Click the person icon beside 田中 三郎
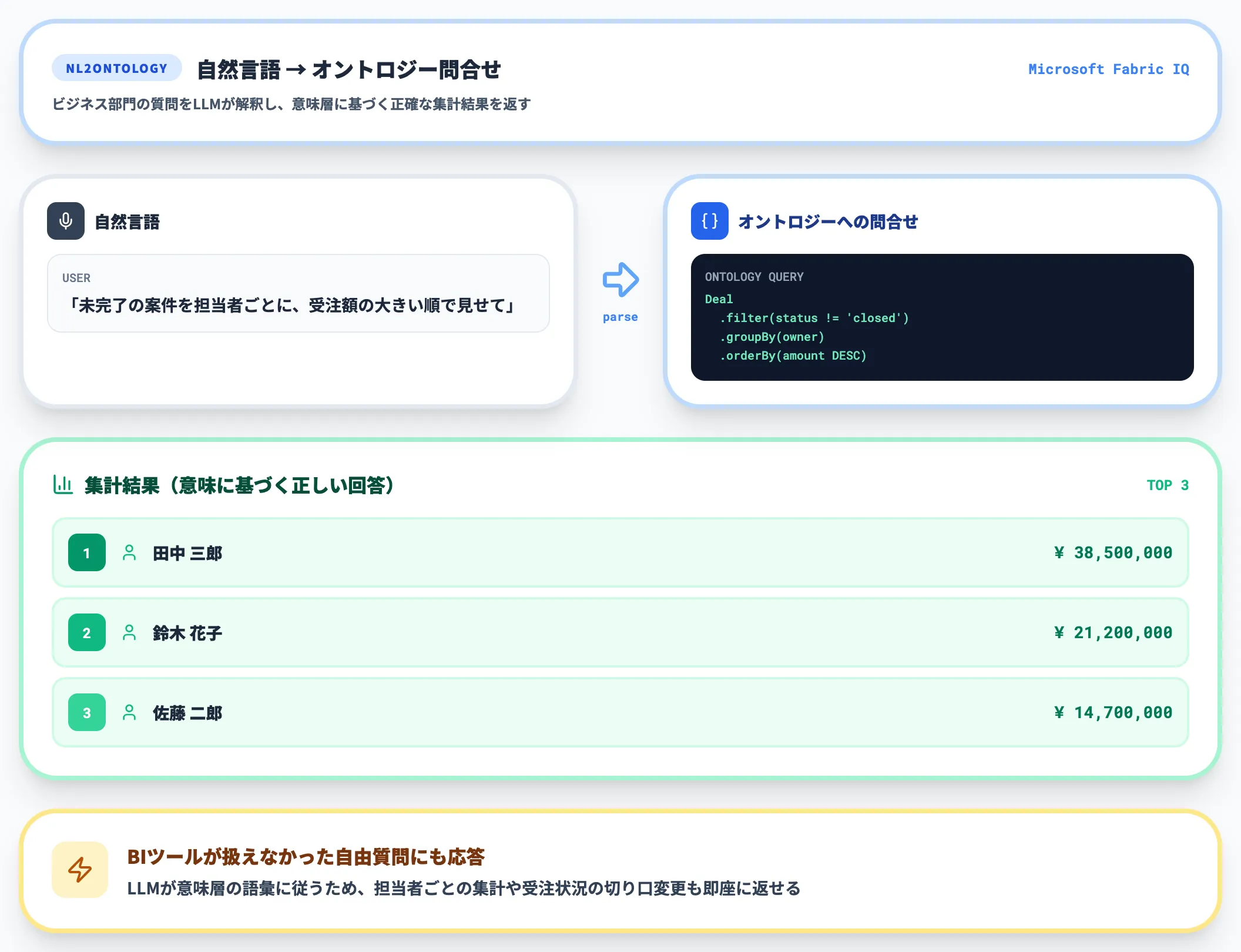Screen dimensions: 1241x952 click(x=129, y=552)
